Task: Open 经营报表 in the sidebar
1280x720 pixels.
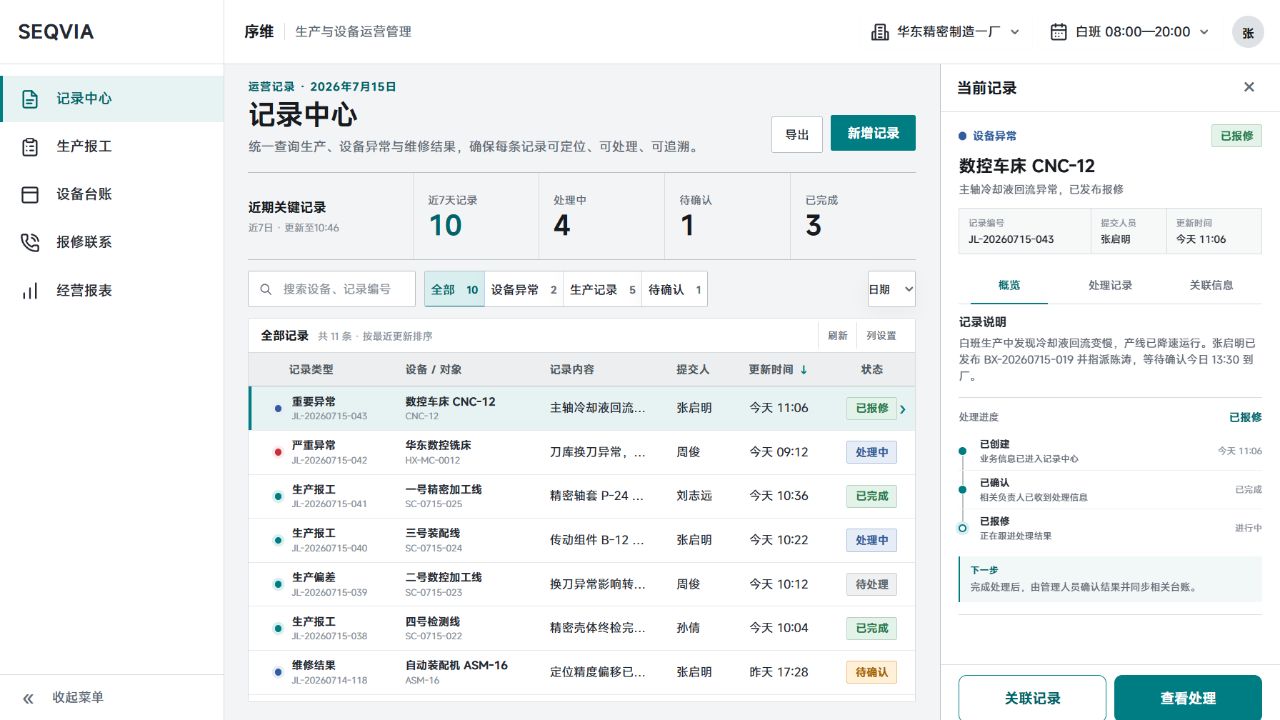Action: point(112,291)
